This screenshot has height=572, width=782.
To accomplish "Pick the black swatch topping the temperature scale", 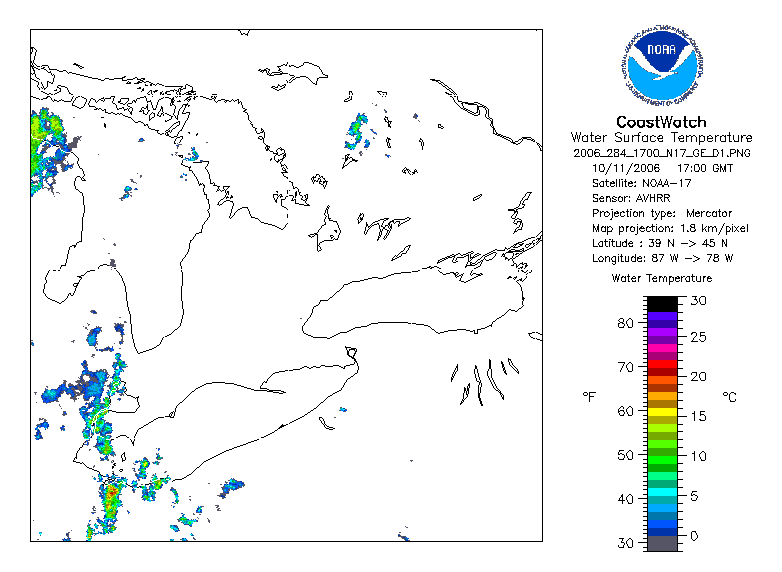I will (663, 304).
